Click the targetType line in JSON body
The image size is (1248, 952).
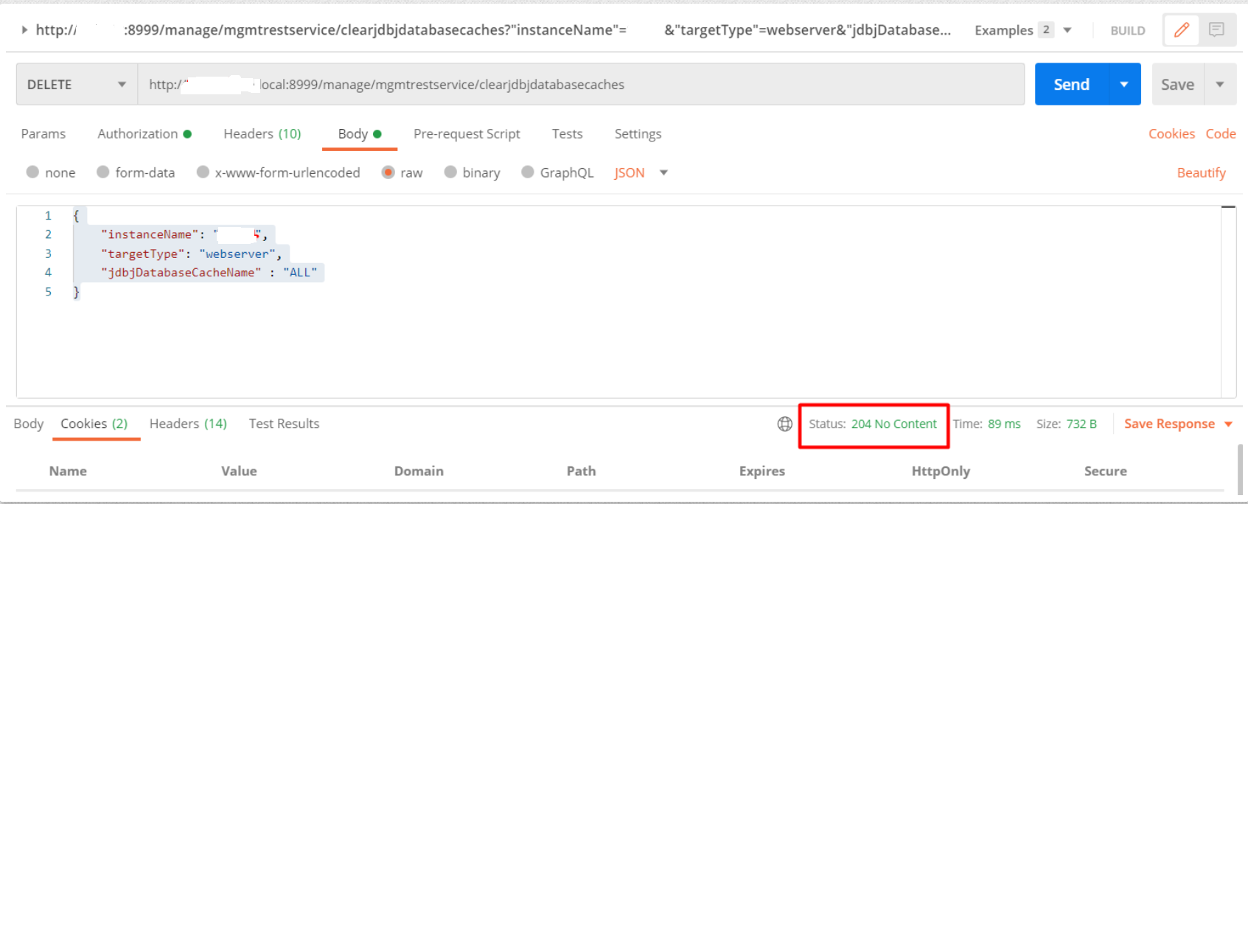point(191,253)
